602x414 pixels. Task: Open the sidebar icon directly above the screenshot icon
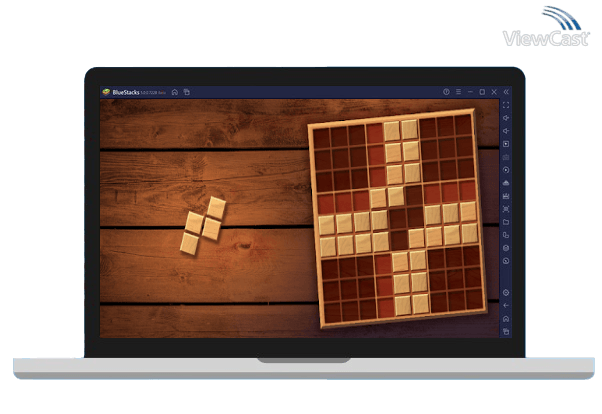click(506, 196)
